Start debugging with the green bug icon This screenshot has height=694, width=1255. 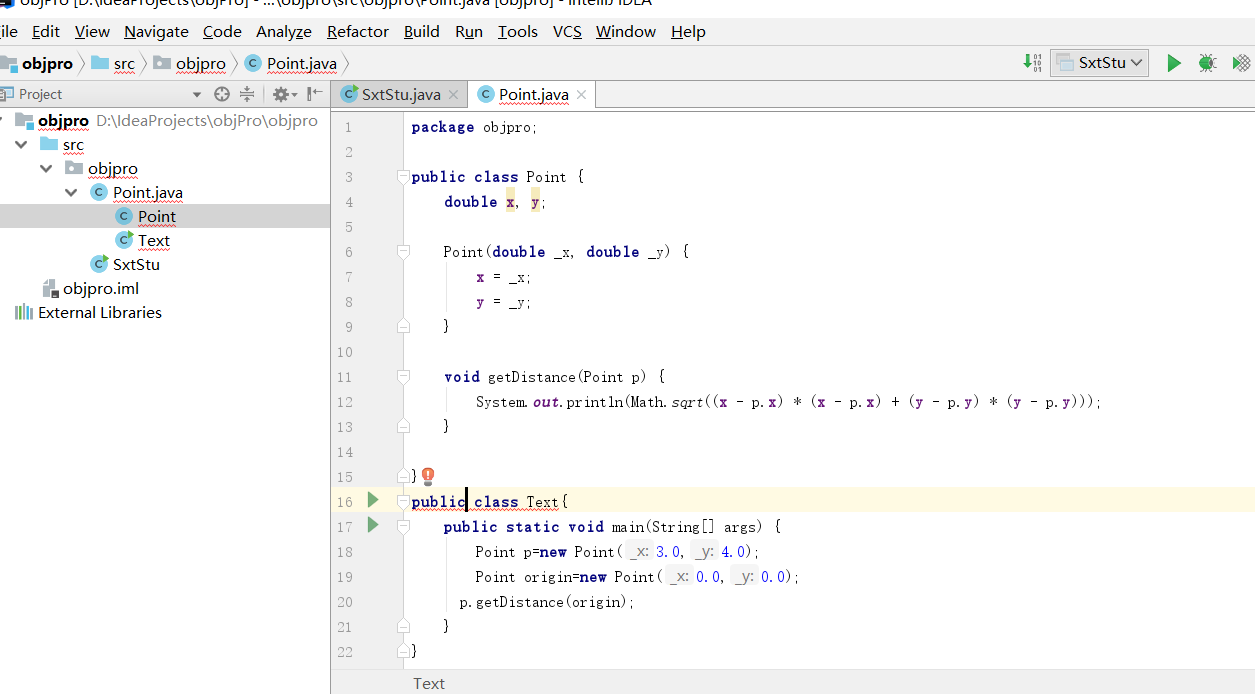[1207, 63]
